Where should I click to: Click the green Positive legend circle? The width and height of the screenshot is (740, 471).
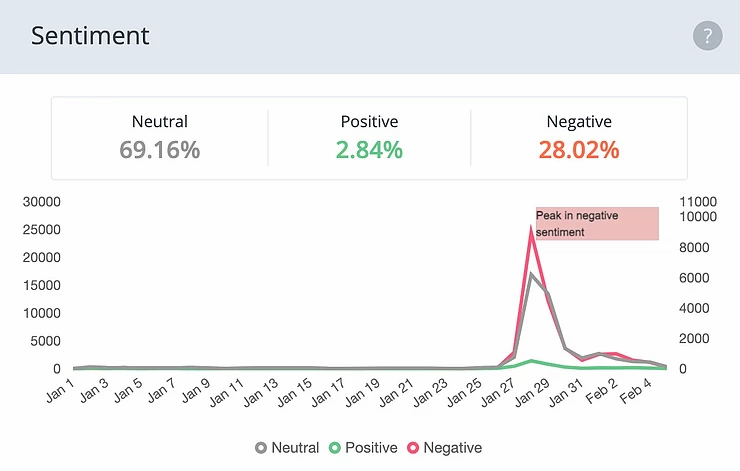click(x=335, y=448)
